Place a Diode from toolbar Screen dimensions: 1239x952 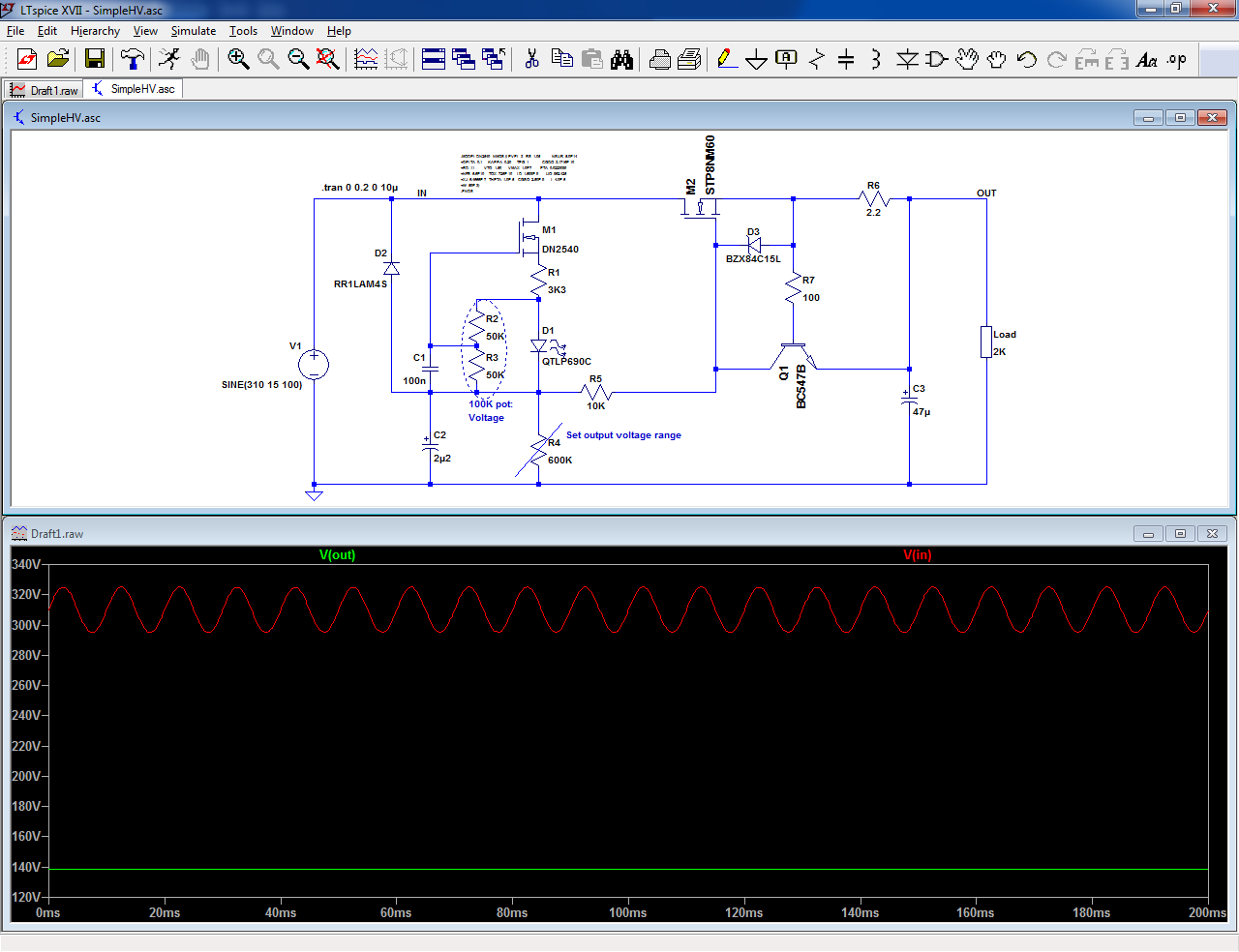[x=907, y=59]
